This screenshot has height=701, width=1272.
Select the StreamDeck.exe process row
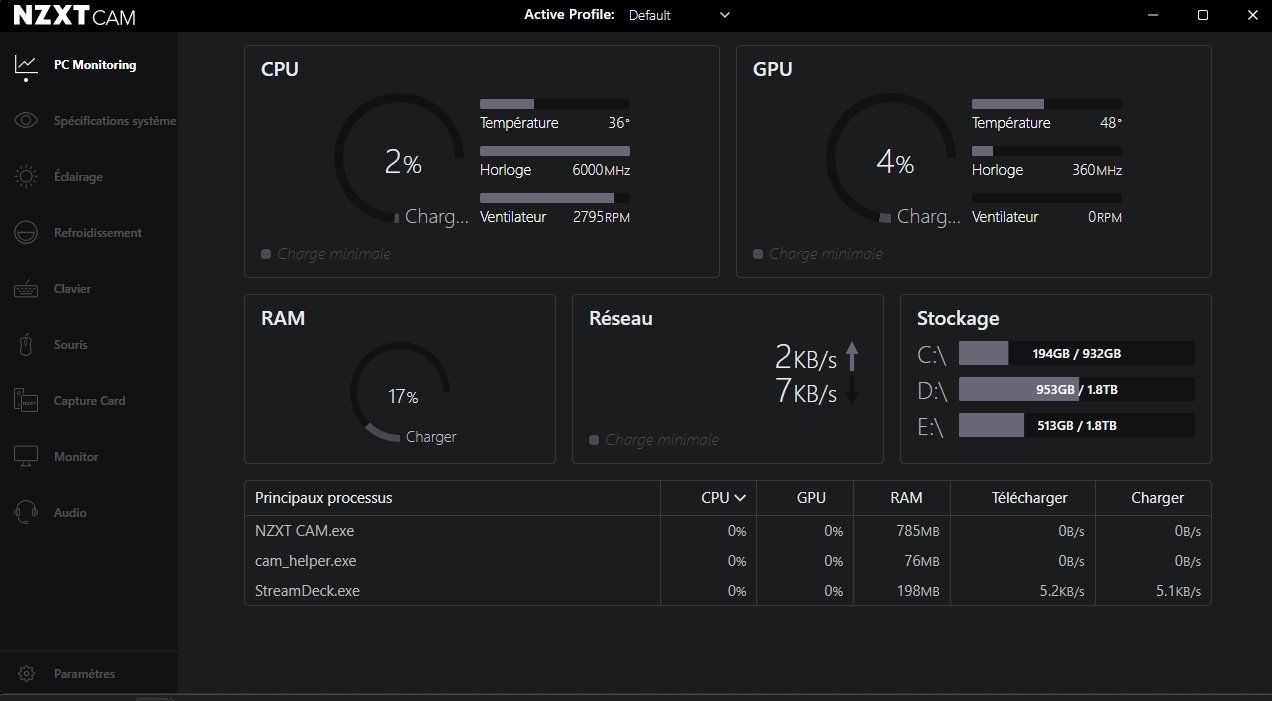pyautogui.click(x=307, y=591)
